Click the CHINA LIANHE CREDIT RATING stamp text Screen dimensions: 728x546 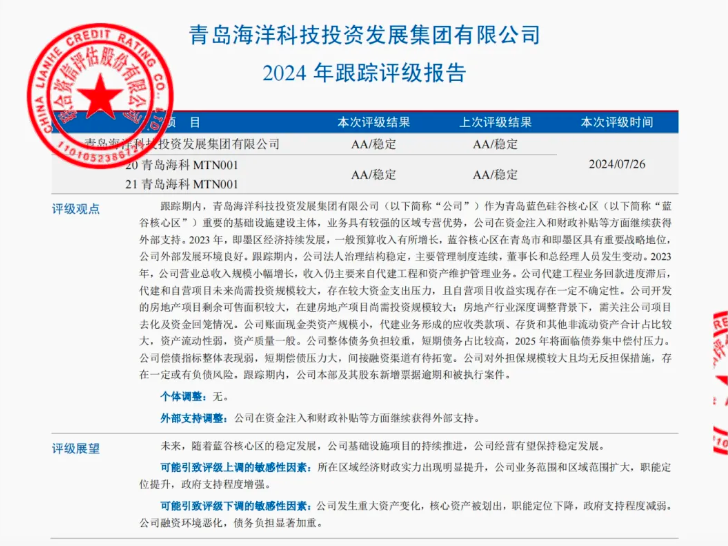tap(99, 93)
